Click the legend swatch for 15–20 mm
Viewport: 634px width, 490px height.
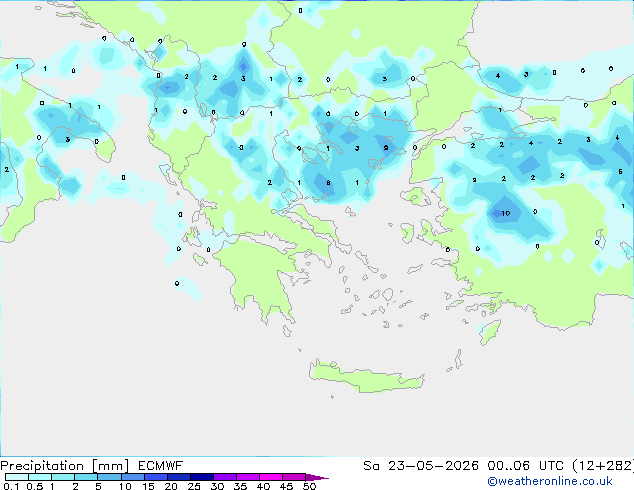pyautogui.click(x=156, y=477)
